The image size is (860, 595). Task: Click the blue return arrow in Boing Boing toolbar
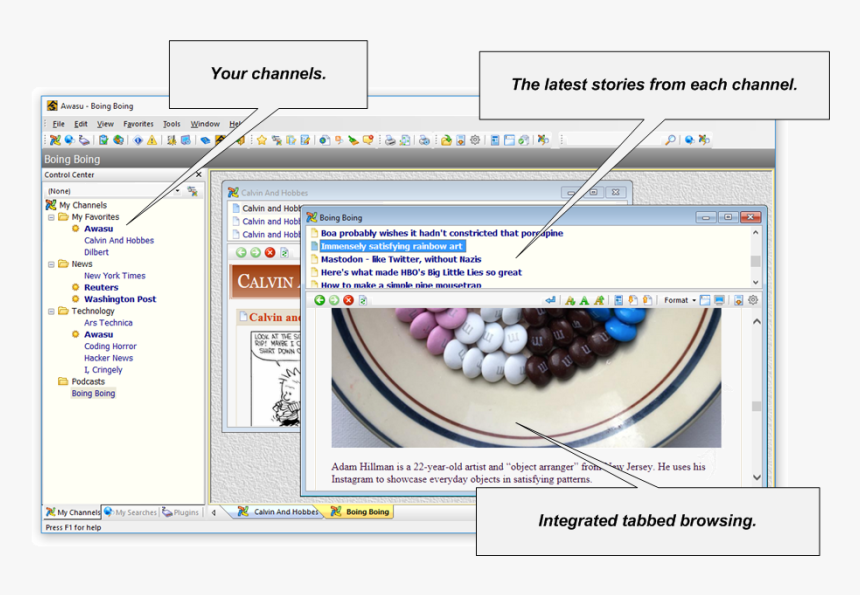click(550, 300)
